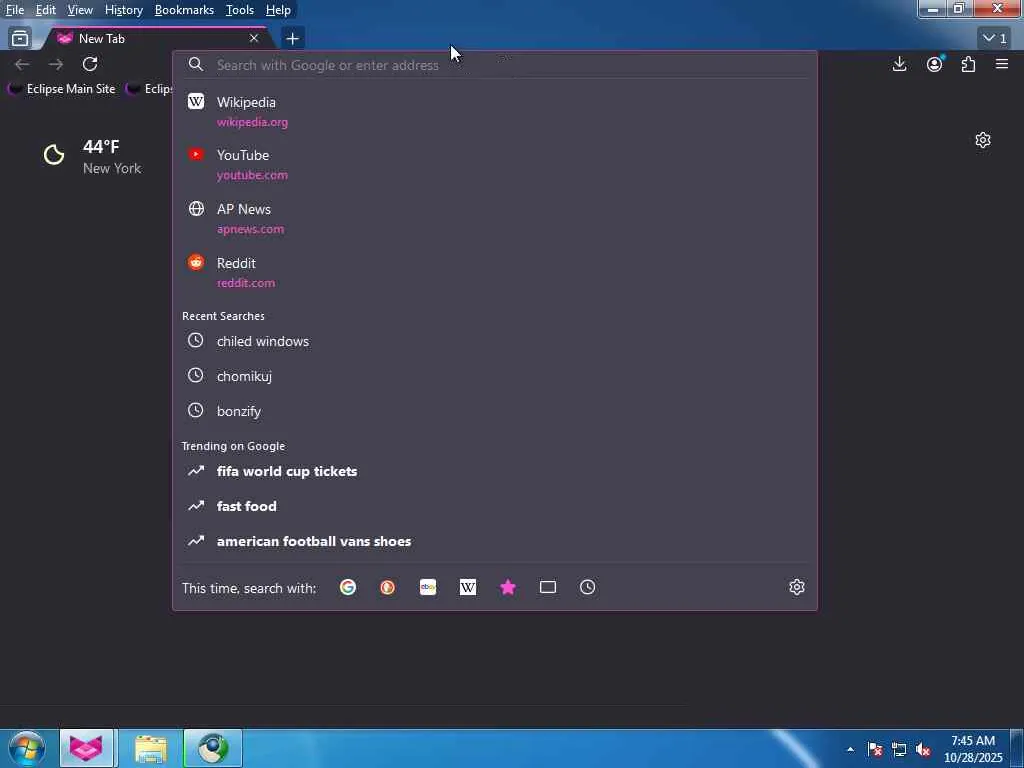Open the Help menu

[278, 10]
